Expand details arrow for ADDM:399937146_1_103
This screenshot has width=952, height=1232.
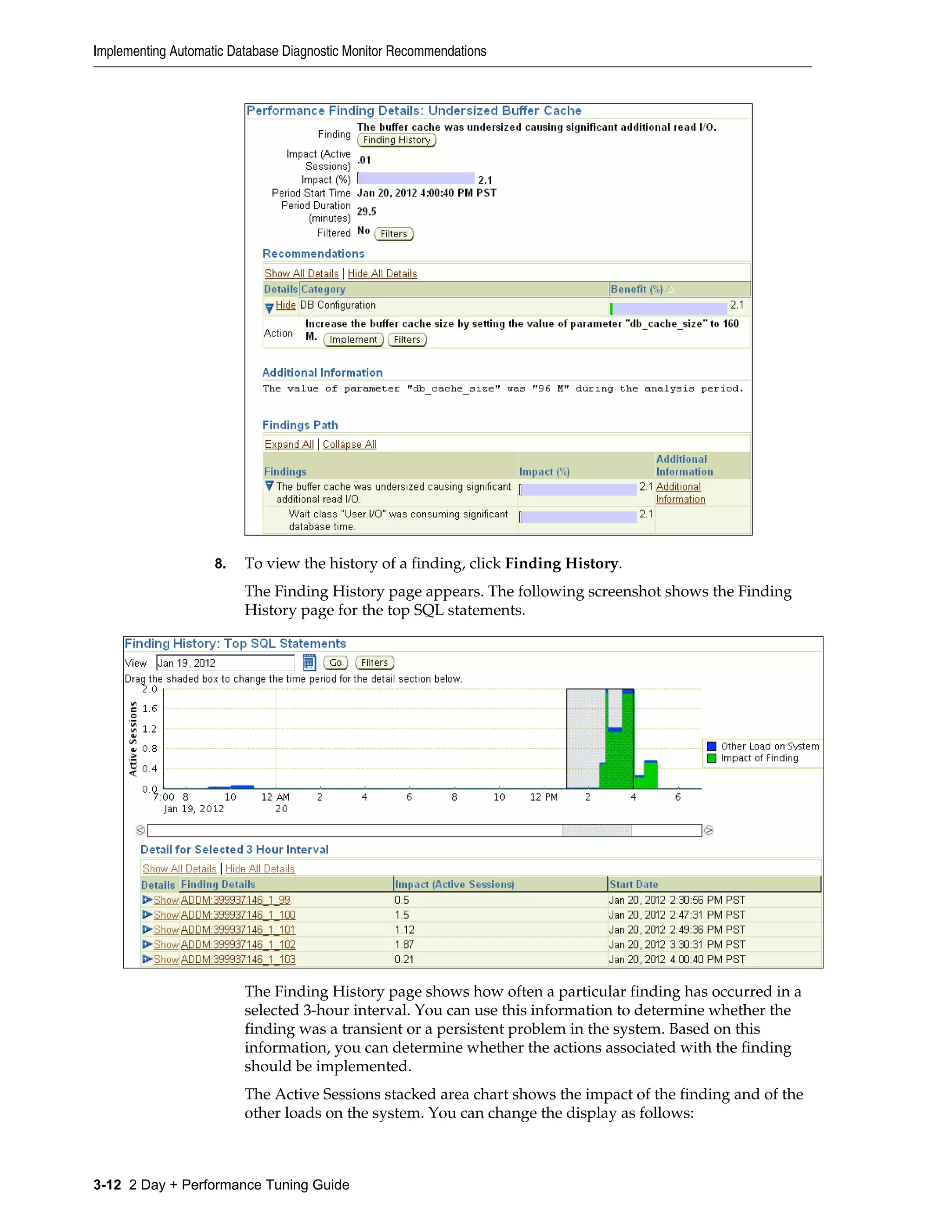[146, 959]
